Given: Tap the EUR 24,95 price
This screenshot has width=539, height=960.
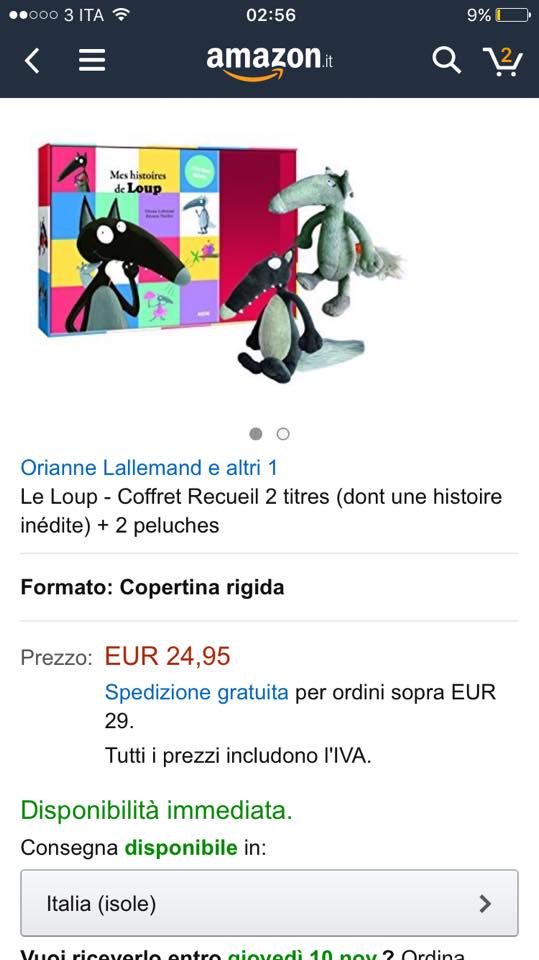Looking at the screenshot, I should pyautogui.click(x=167, y=656).
